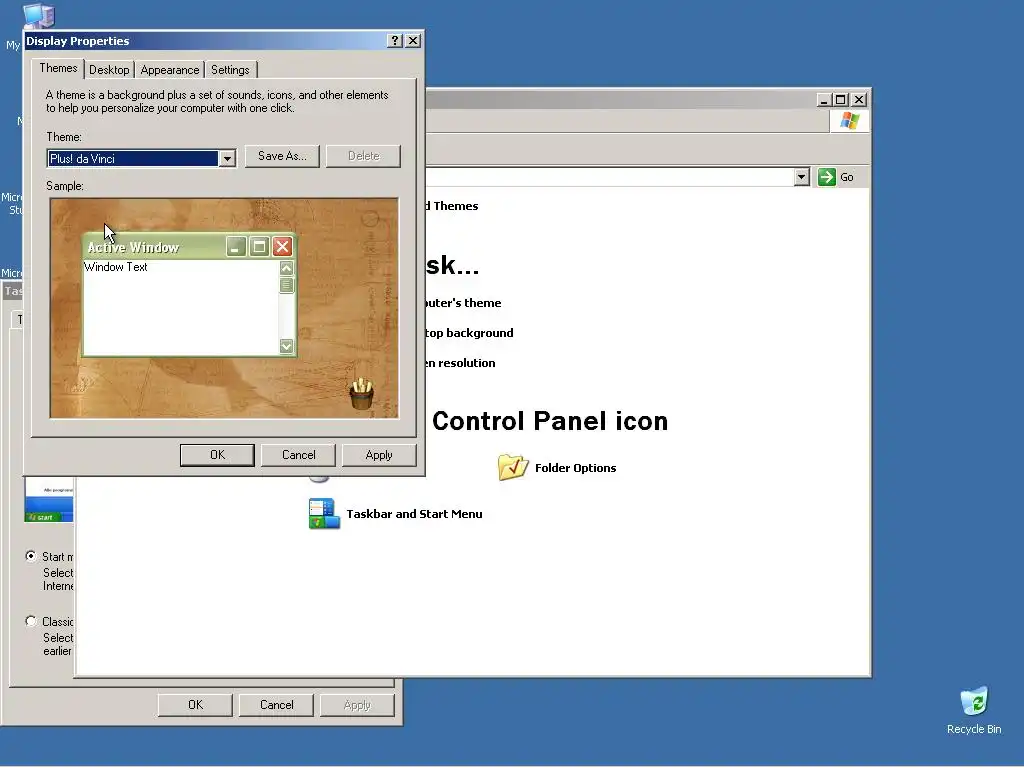The width and height of the screenshot is (1024, 768).
Task: Click Apply in the Taskbar properties dialog
Action: 357,705
